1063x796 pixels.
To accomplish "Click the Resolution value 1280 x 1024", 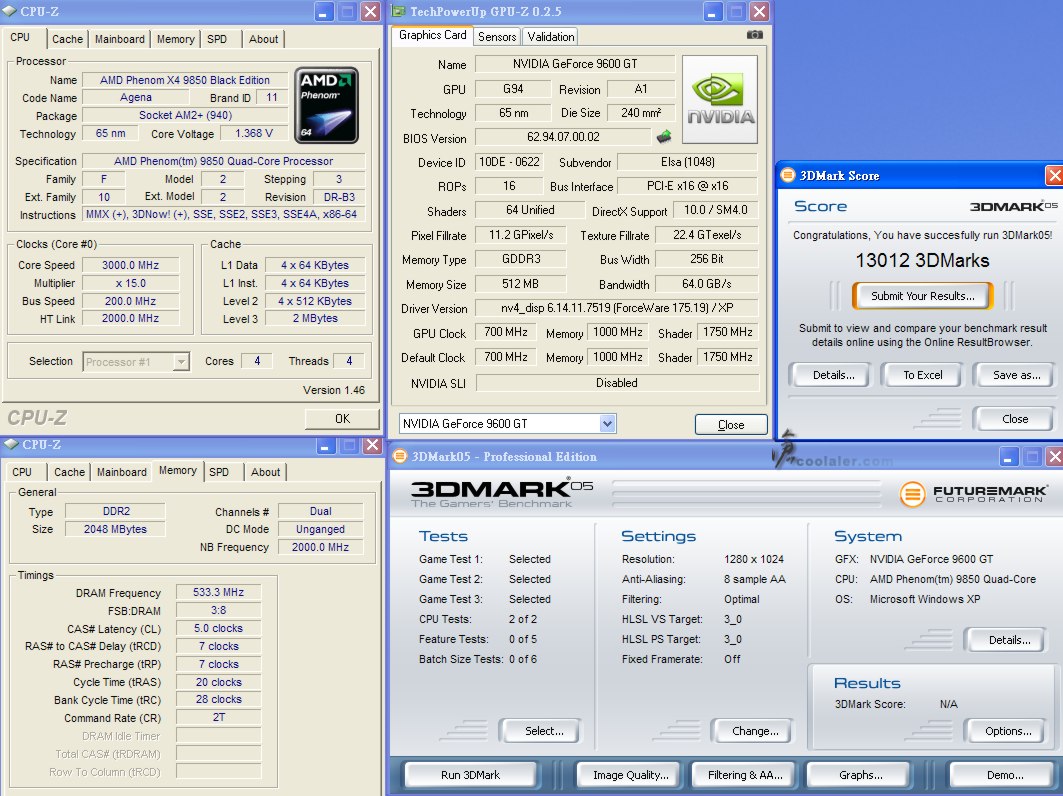I will coord(753,559).
